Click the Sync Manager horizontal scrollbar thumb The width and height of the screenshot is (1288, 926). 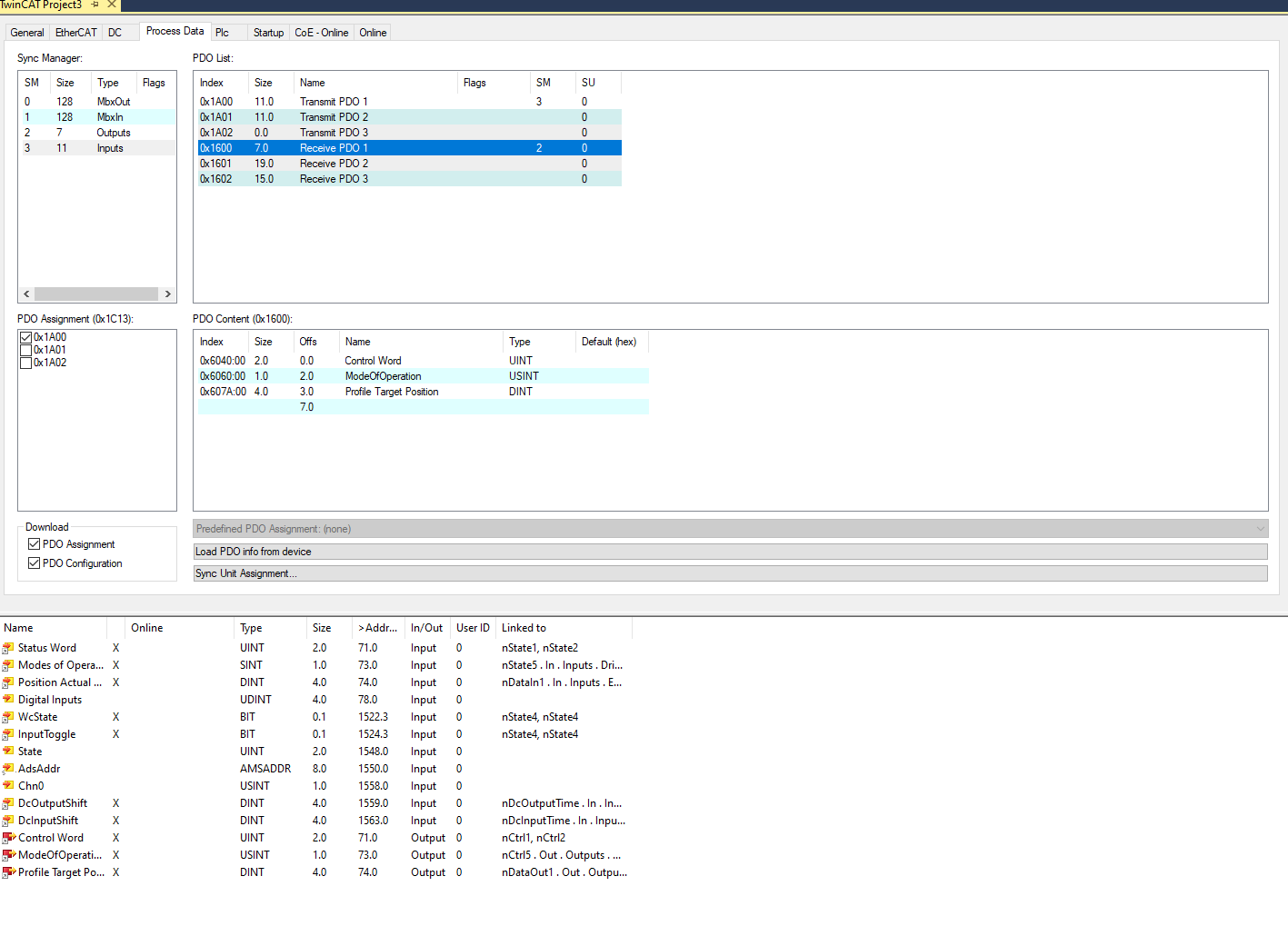tap(95, 294)
